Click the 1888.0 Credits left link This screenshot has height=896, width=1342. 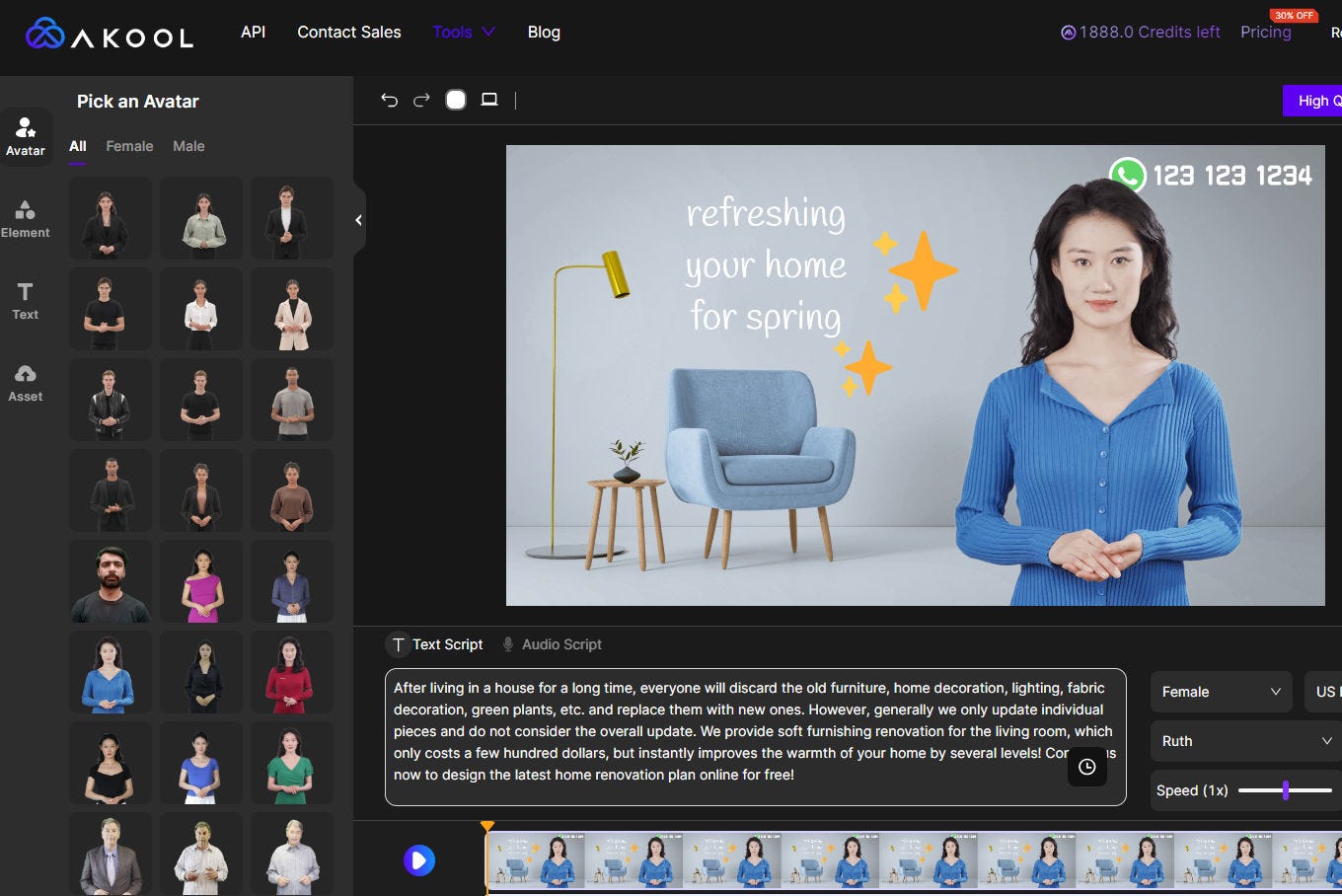(1141, 32)
